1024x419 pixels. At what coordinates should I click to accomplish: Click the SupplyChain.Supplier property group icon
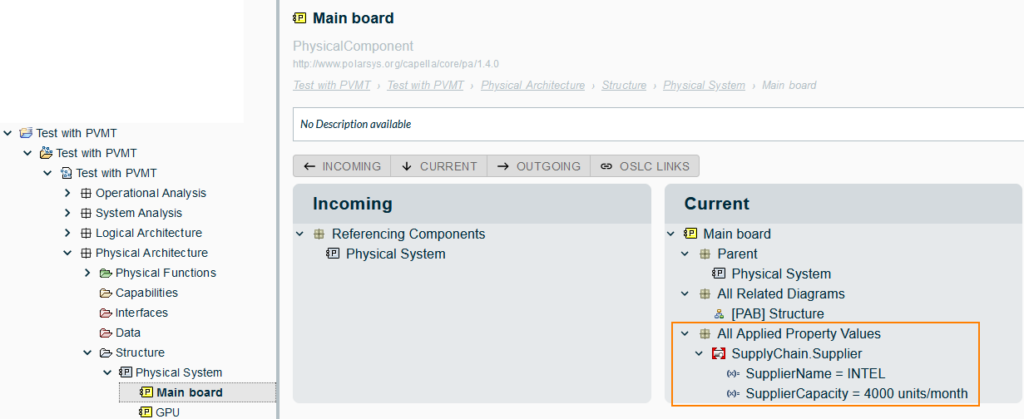click(718, 354)
